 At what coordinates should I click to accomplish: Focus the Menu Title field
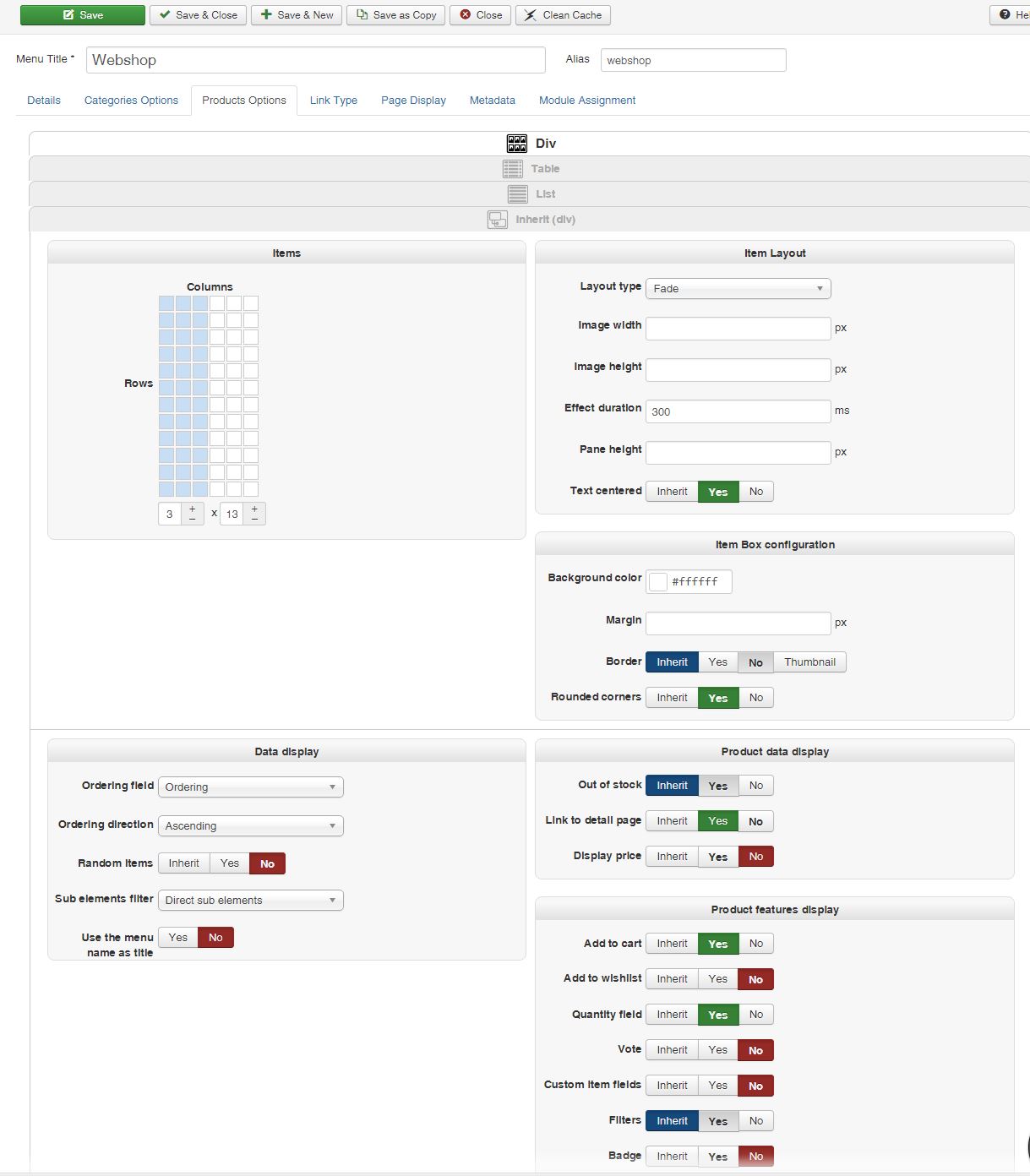(316, 60)
